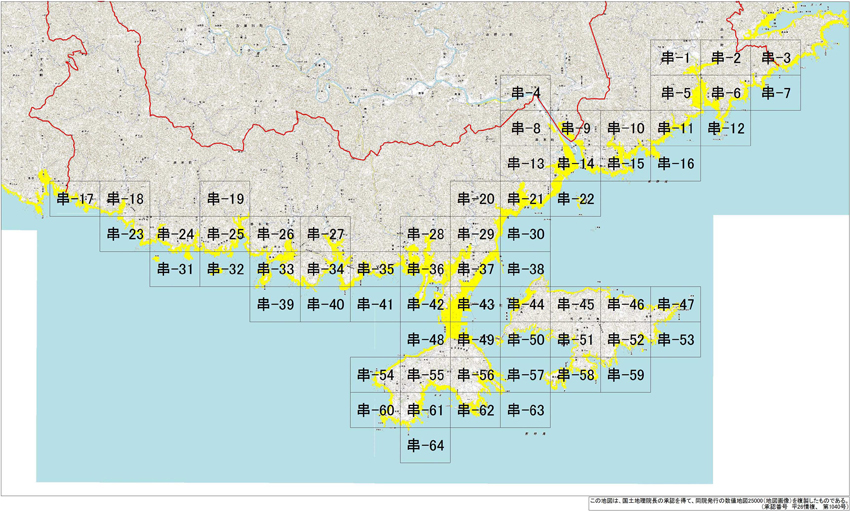Select map tile 串-12
850x511 pixels.
tap(725, 128)
